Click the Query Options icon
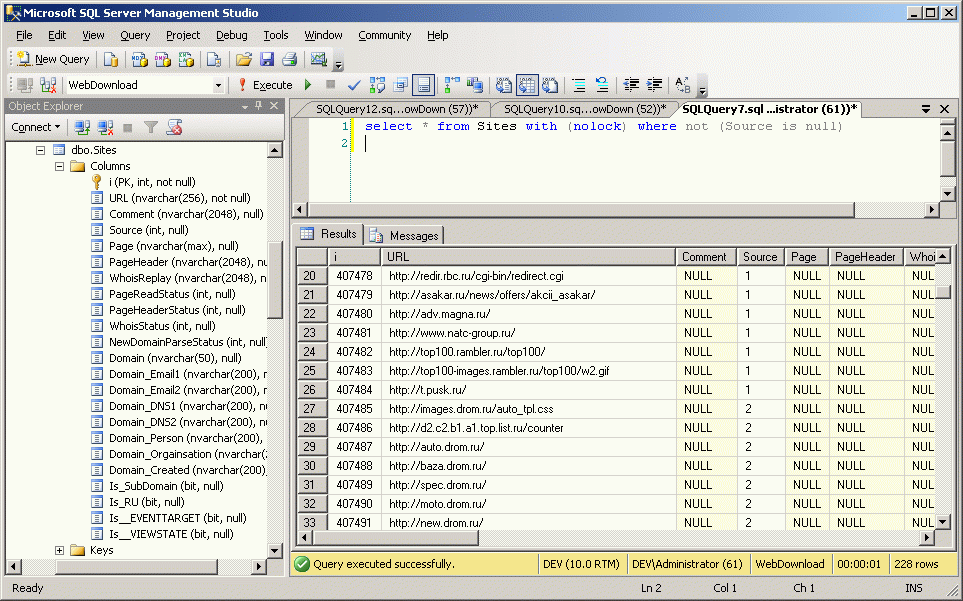 400,85
